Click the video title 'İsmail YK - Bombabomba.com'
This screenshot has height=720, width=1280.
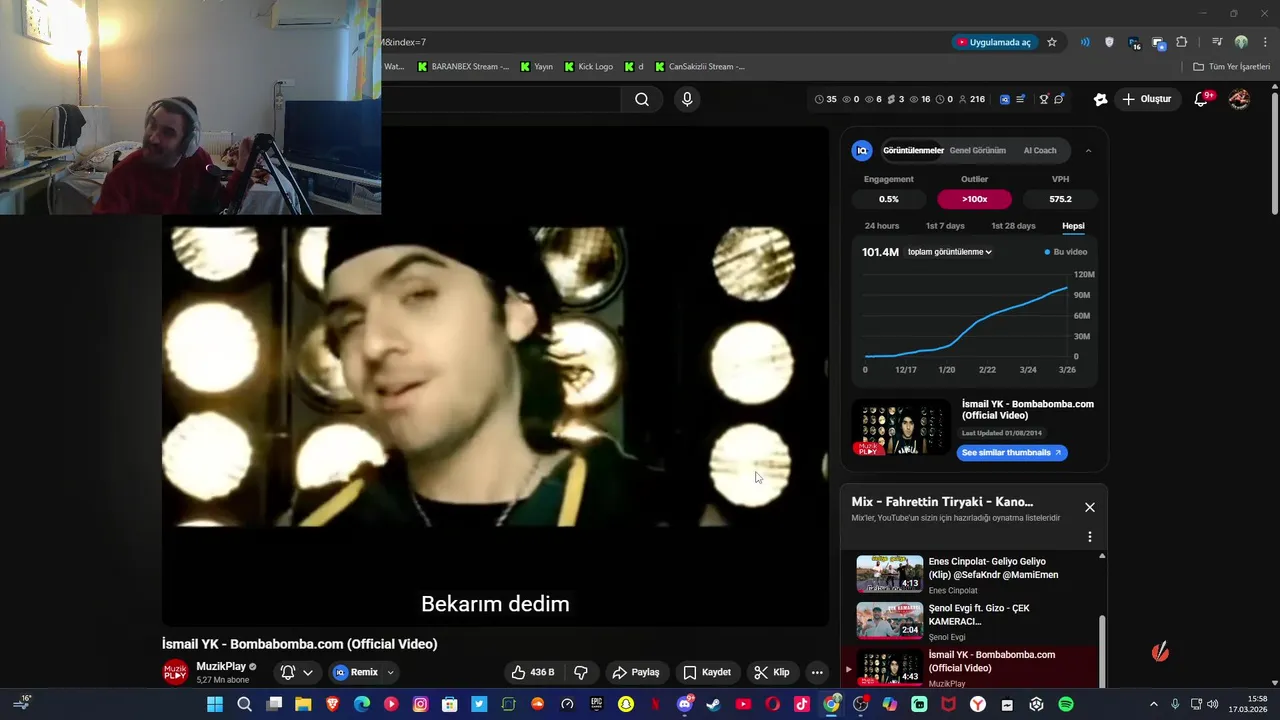299,644
